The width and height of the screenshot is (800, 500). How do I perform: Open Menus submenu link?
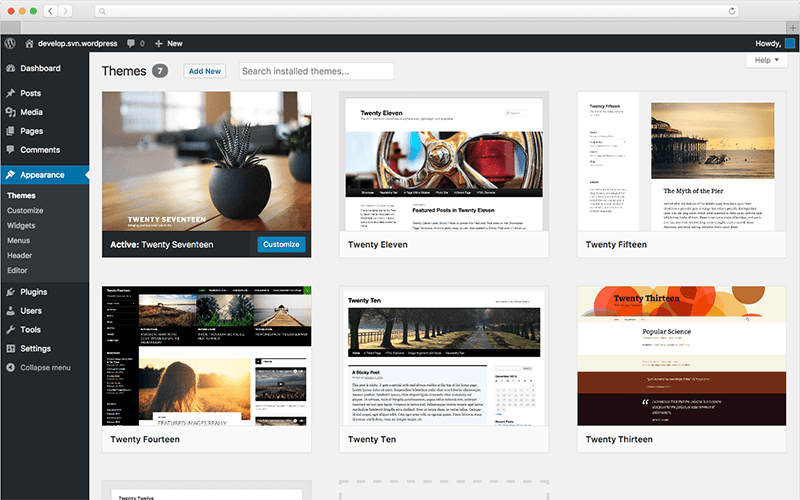coord(18,240)
